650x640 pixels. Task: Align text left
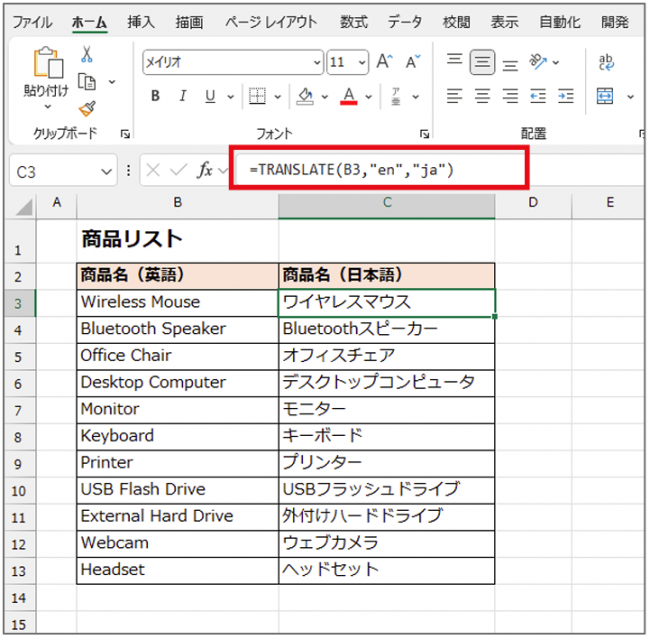point(454,96)
